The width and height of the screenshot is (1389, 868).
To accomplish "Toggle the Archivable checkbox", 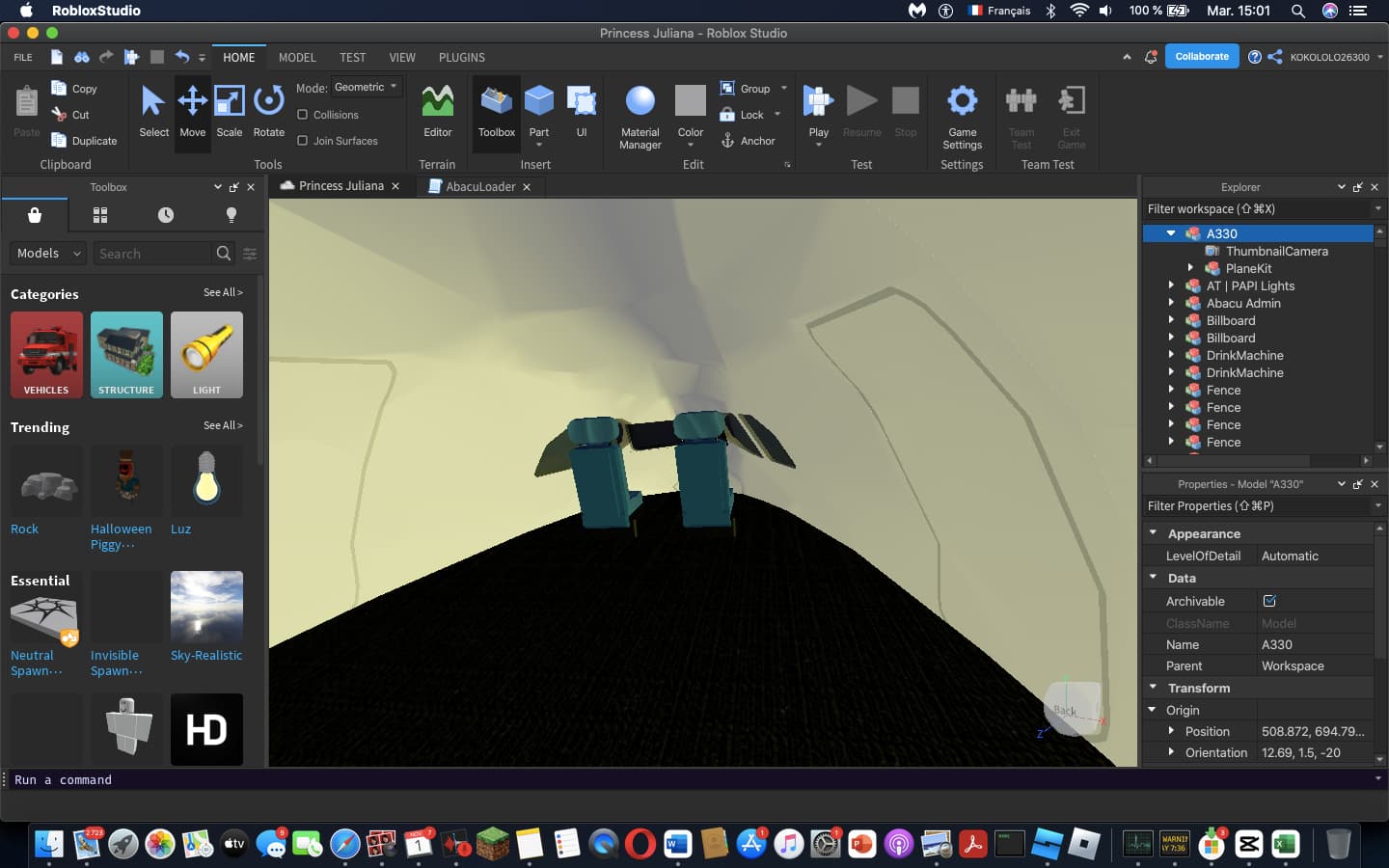I will tap(1269, 601).
